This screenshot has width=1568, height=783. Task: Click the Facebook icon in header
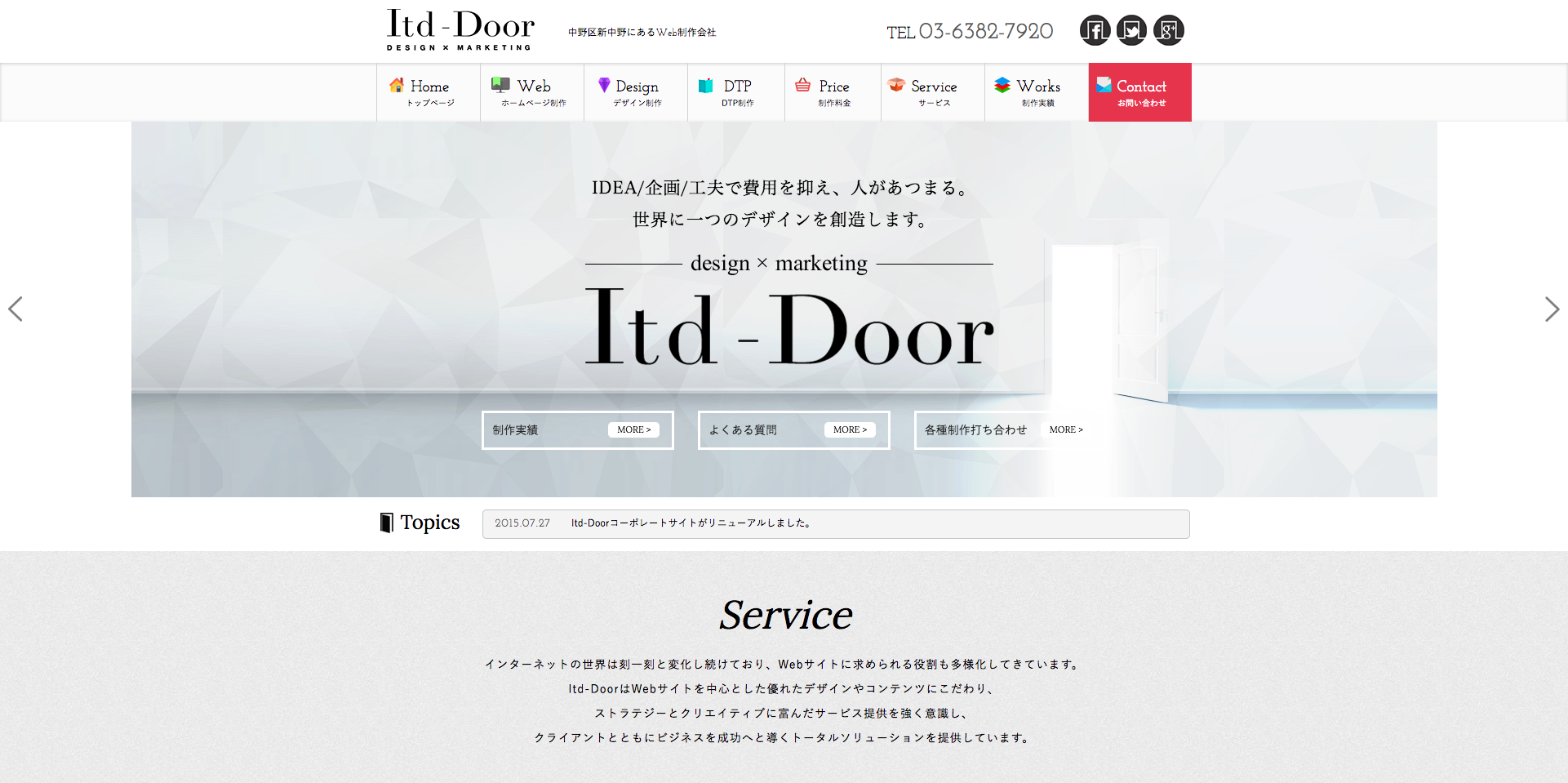(x=1095, y=31)
